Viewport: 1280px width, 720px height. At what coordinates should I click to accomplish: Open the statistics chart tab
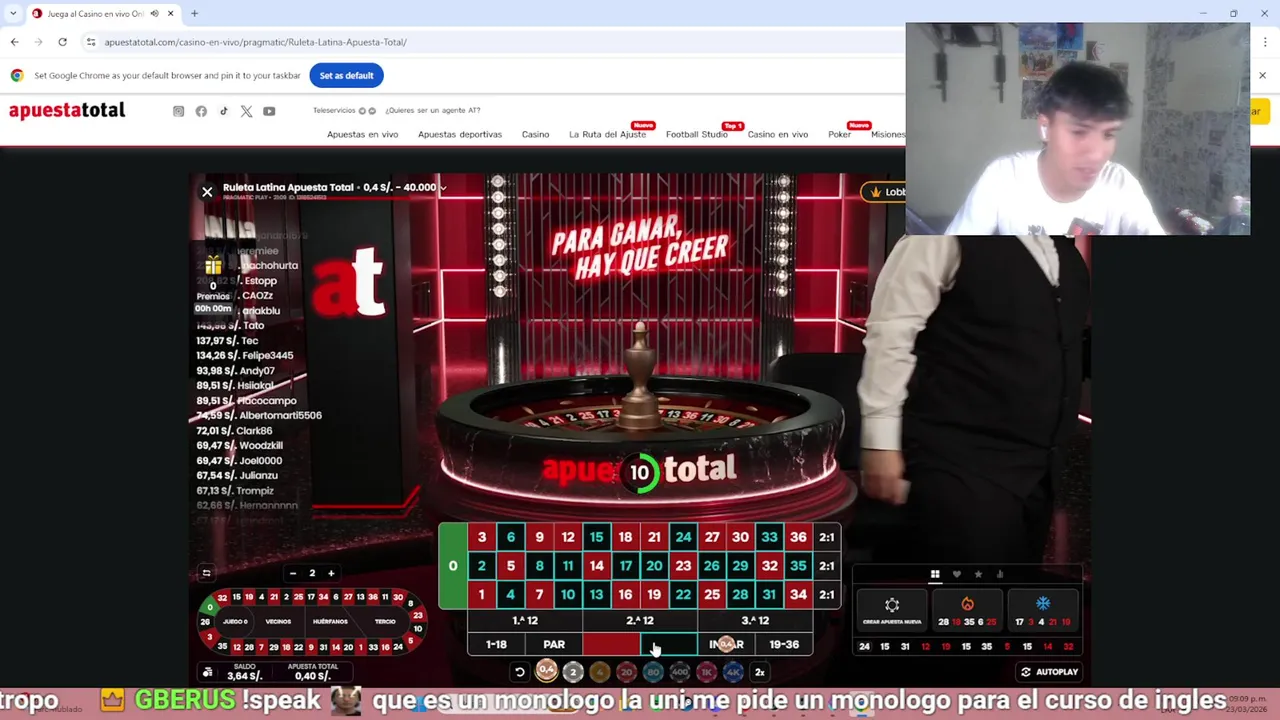tap(1000, 574)
